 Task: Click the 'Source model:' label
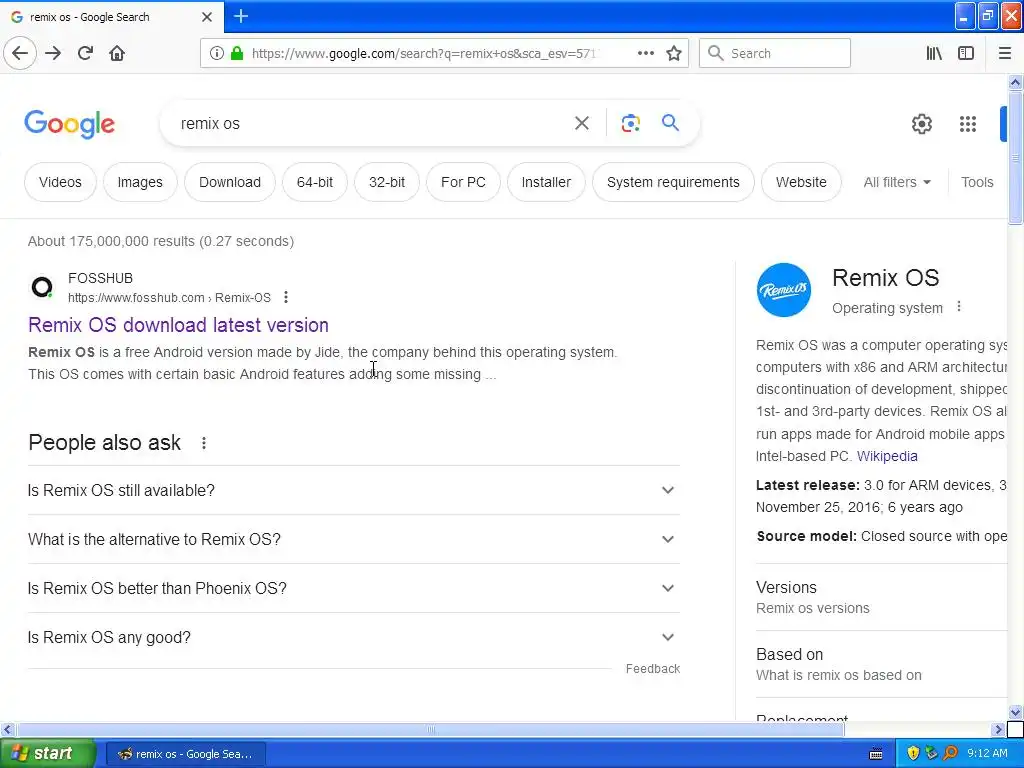point(807,536)
